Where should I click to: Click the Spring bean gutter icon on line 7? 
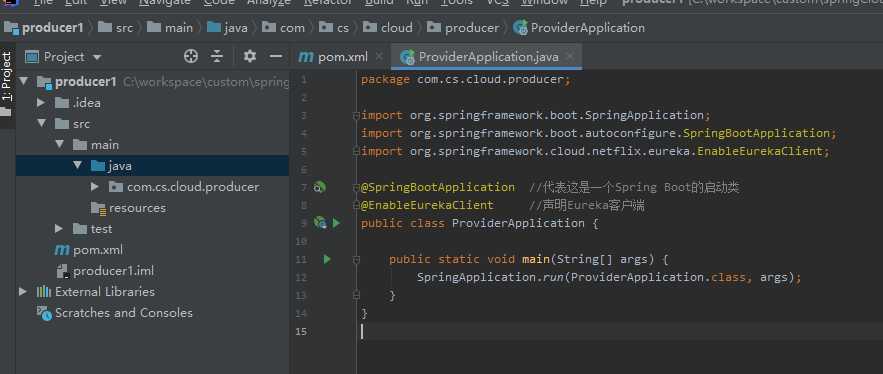[x=319, y=188]
